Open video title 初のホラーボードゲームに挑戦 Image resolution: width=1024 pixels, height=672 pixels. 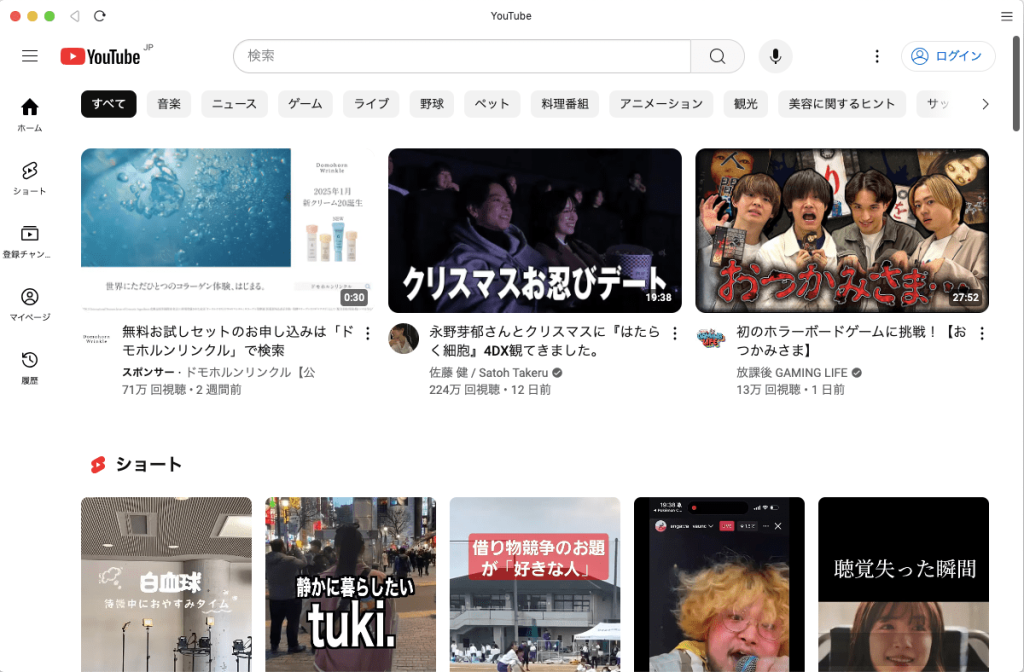tap(852, 341)
